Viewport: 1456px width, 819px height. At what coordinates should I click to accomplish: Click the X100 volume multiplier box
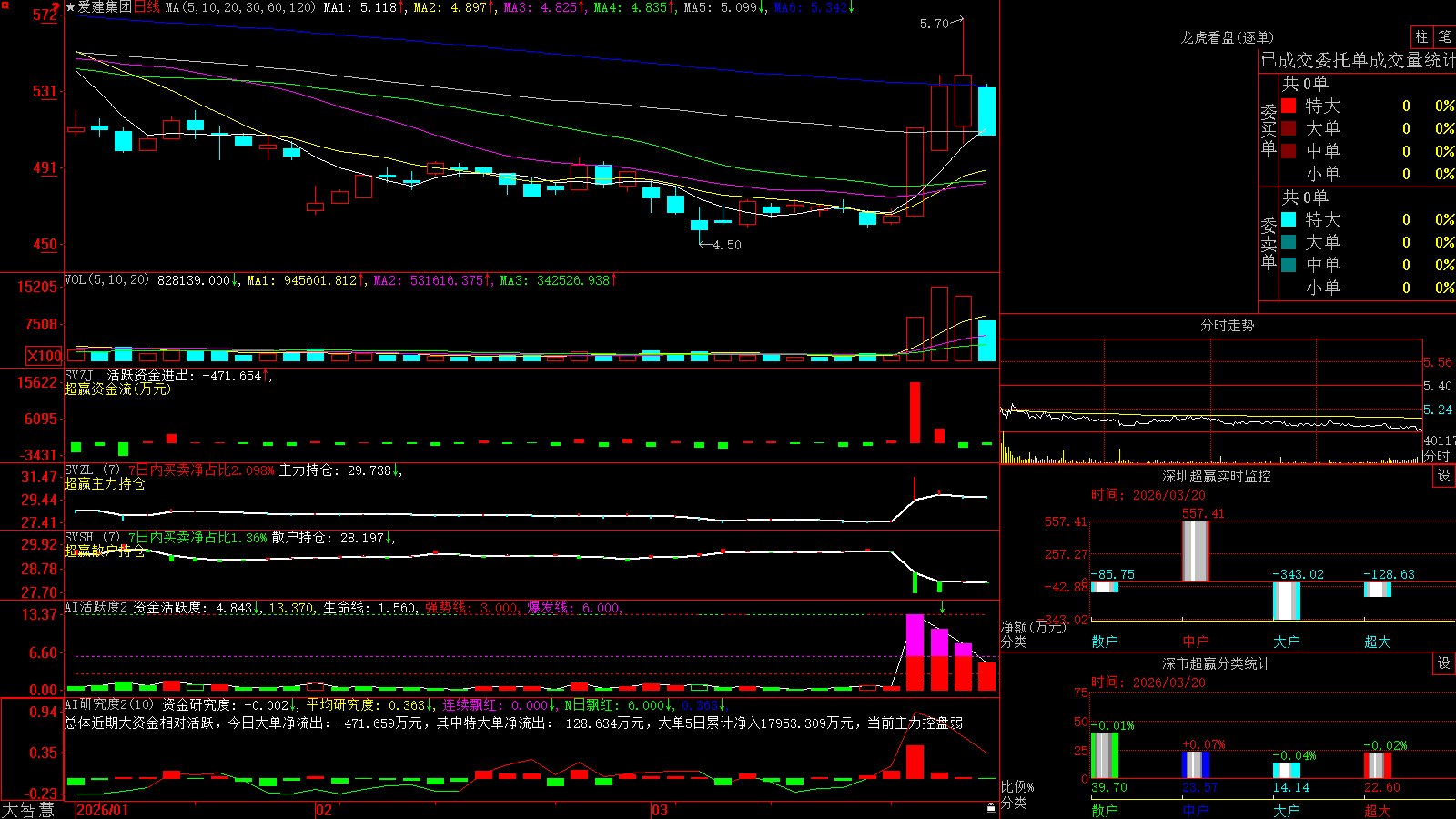tap(44, 356)
